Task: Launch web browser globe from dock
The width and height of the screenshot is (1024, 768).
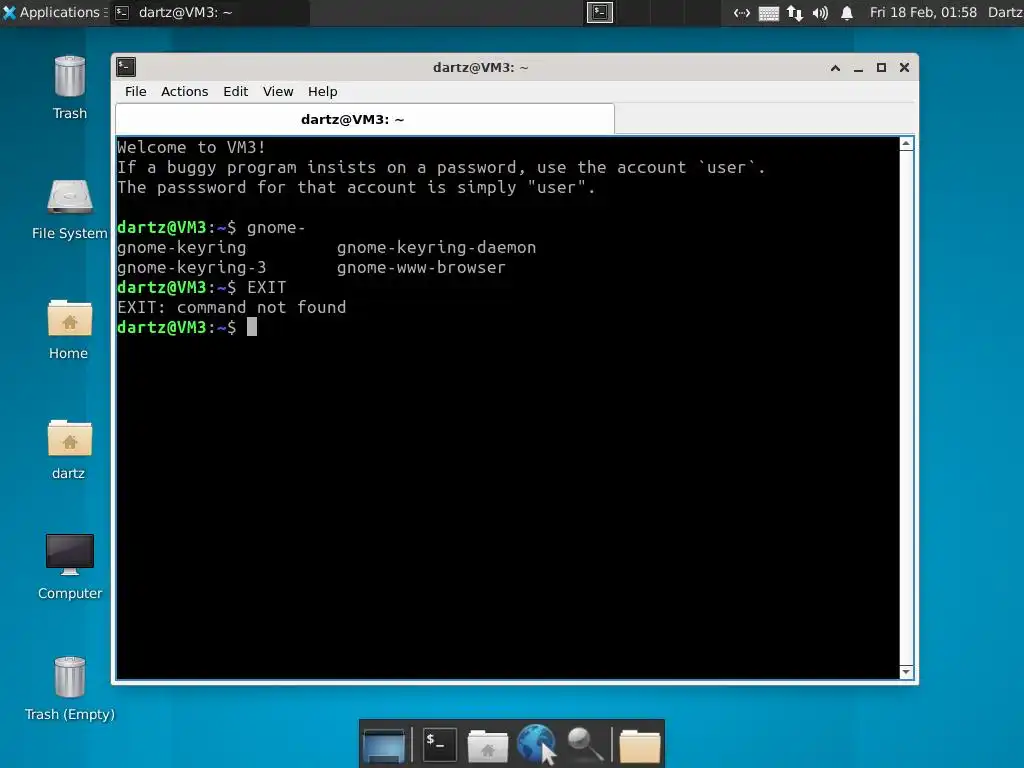Action: [536, 744]
